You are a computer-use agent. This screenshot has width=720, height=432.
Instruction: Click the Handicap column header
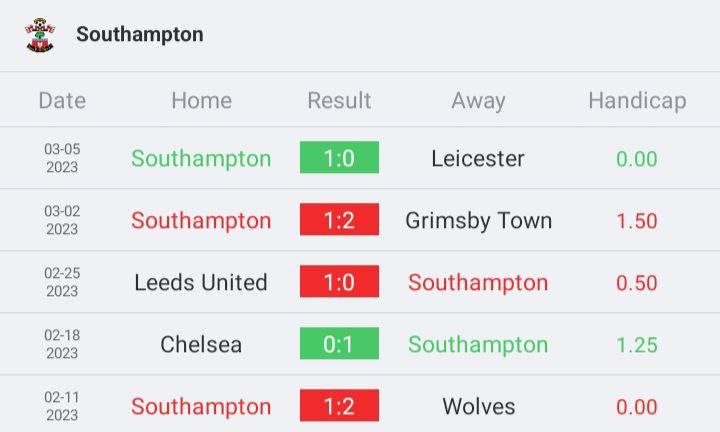[637, 101]
